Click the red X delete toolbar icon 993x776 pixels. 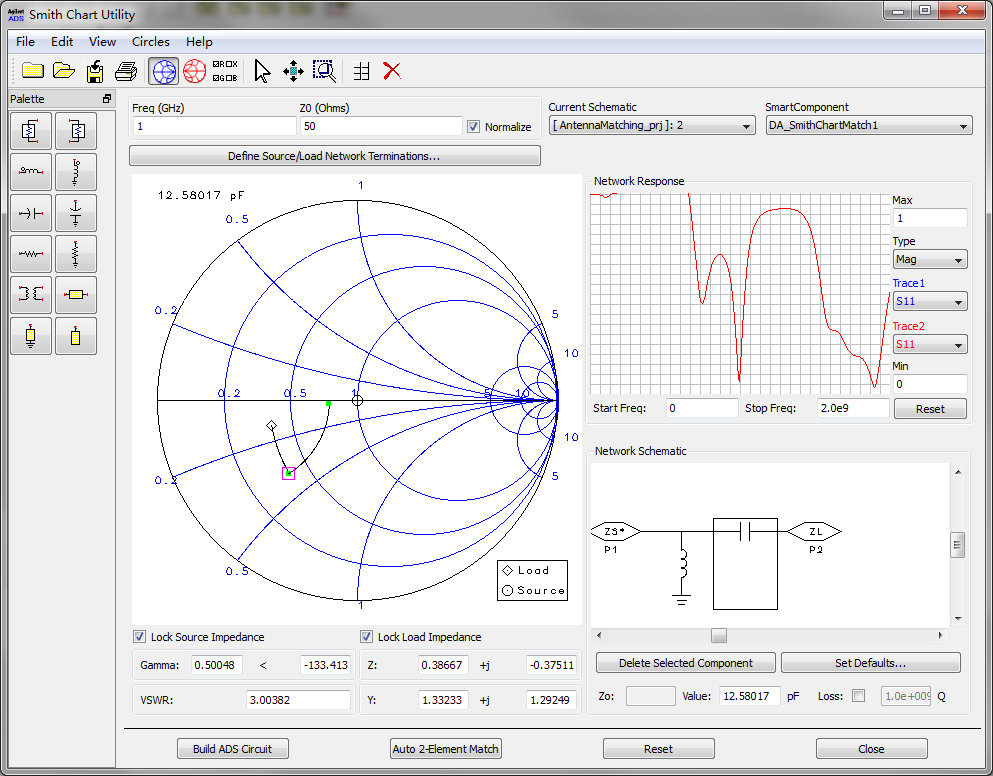[x=392, y=71]
